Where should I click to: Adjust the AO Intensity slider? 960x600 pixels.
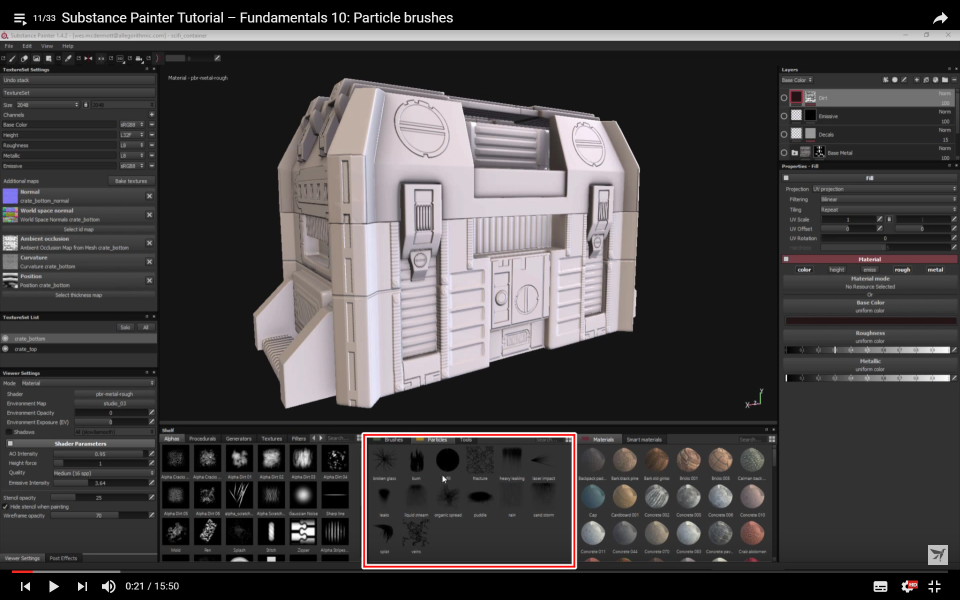[x=100, y=454]
